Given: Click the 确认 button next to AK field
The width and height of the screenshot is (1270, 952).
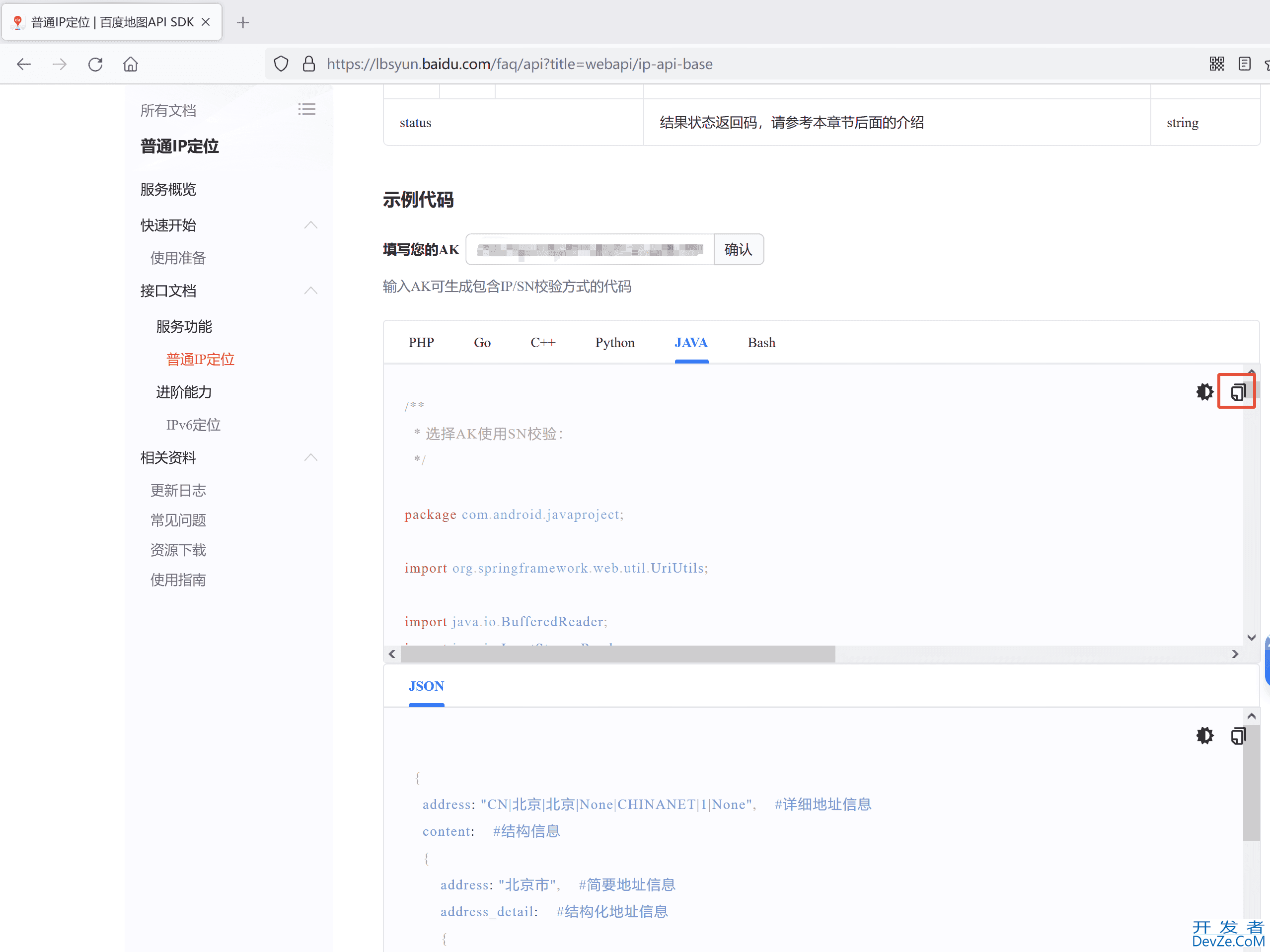Looking at the screenshot, I should coord(739,249).
